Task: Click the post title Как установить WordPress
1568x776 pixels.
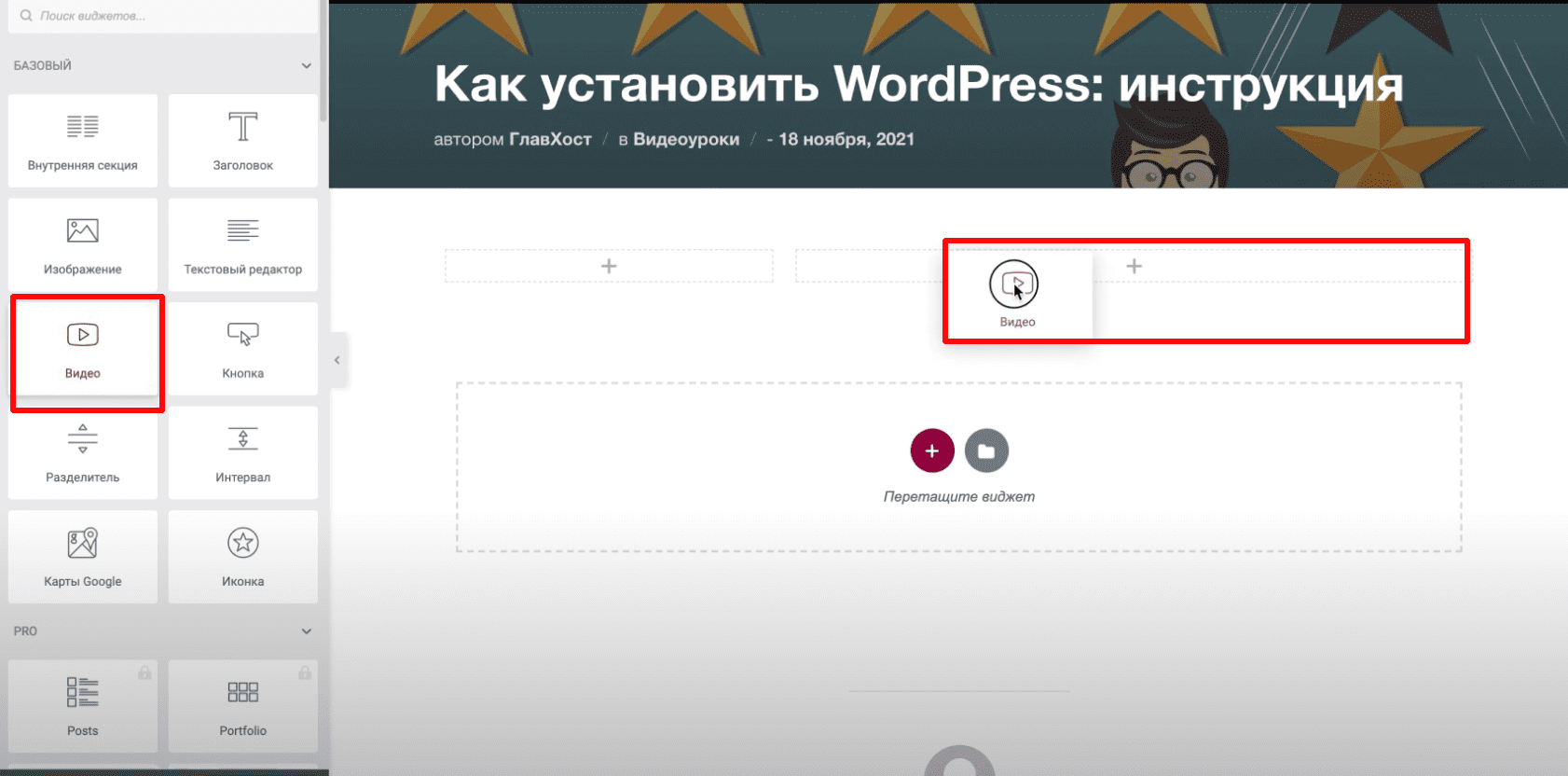Action: [918, 84]
